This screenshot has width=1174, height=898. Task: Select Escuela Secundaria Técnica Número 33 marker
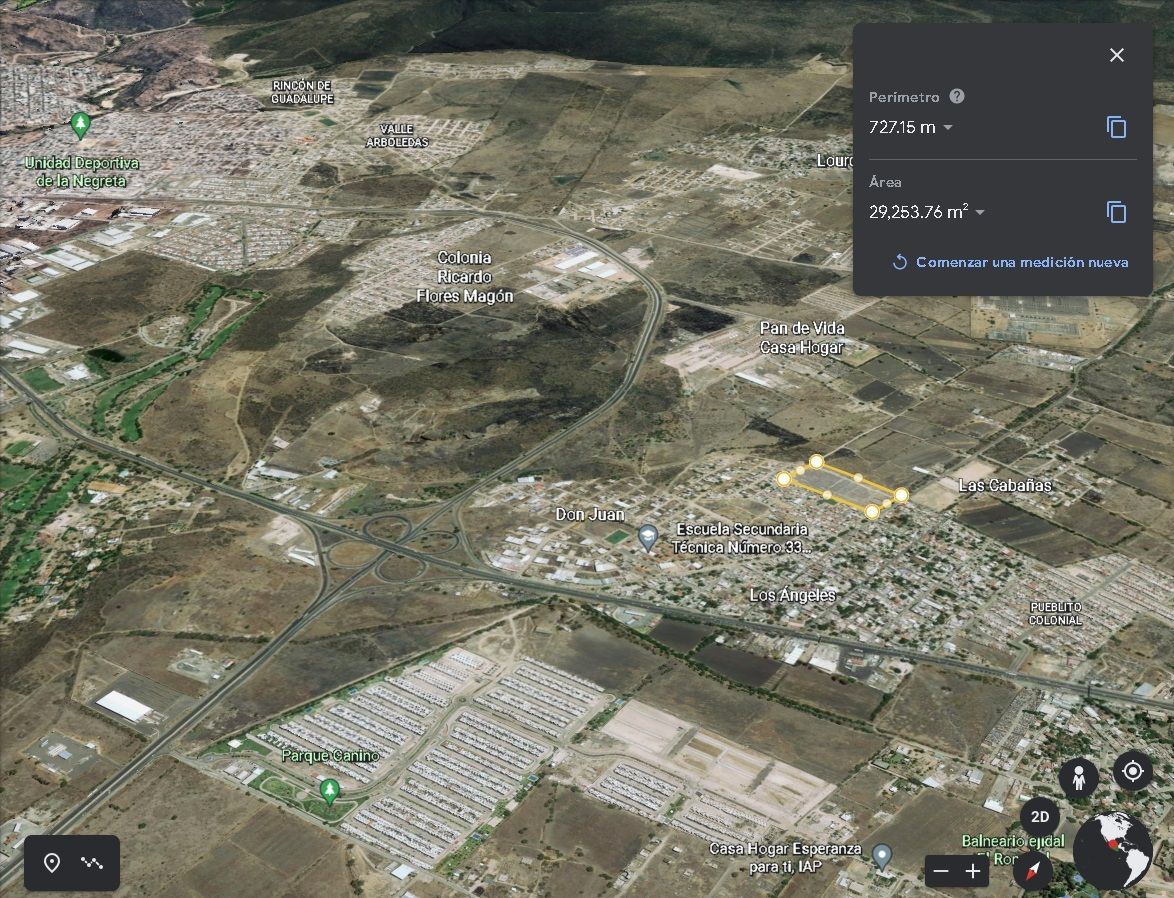coord(647,537)
